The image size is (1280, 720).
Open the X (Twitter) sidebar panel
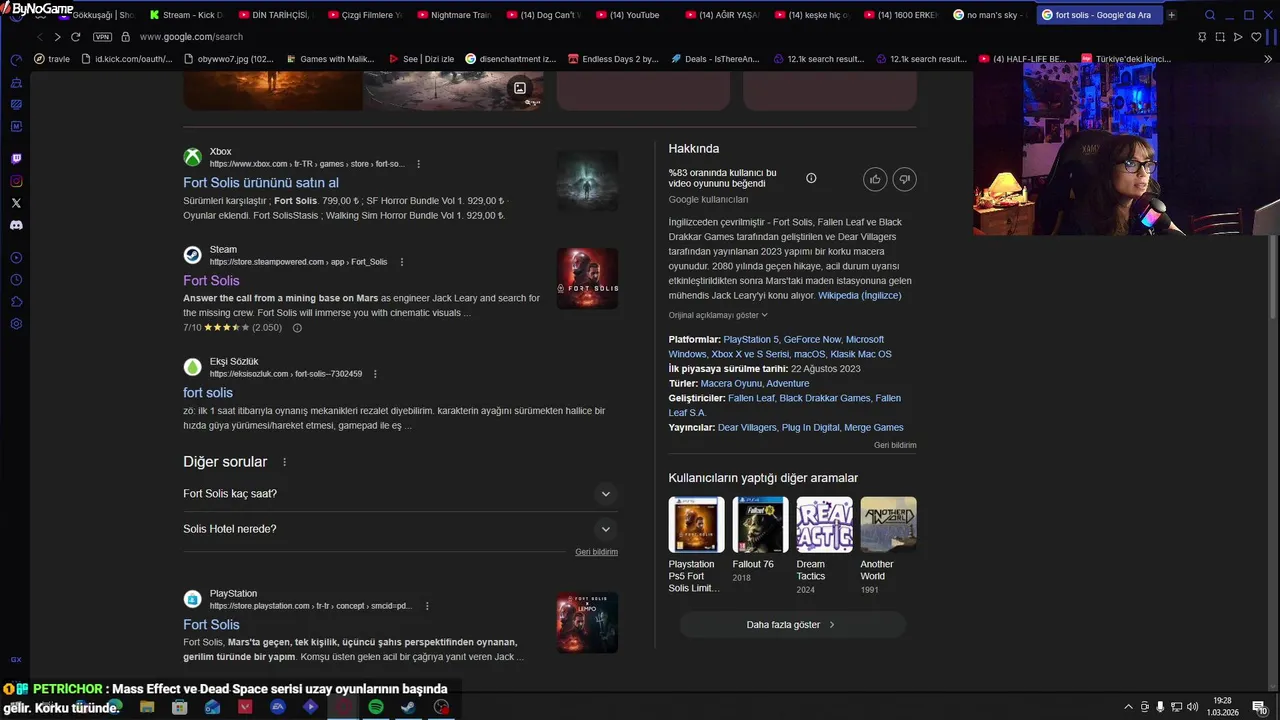[16, 203]
